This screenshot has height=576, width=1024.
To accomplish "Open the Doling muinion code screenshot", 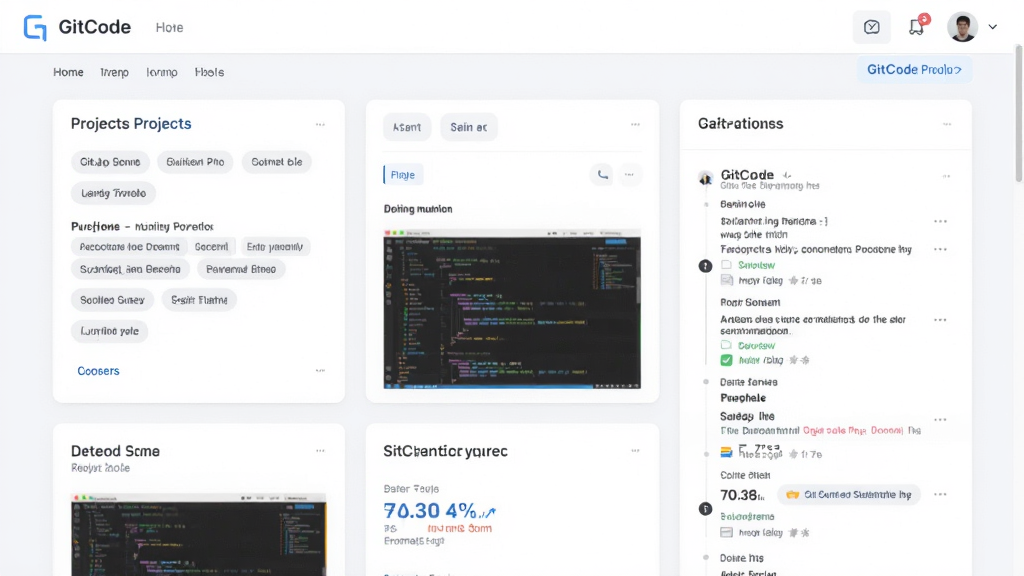I will tap(512, 309).
